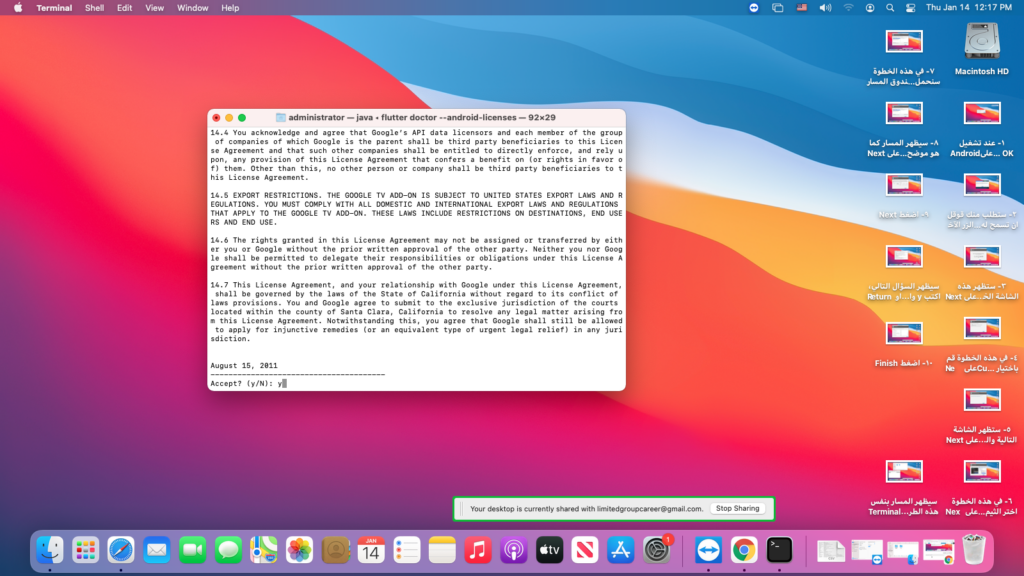Open the Edit menu
1024x576 pixels.
point(124,8)
